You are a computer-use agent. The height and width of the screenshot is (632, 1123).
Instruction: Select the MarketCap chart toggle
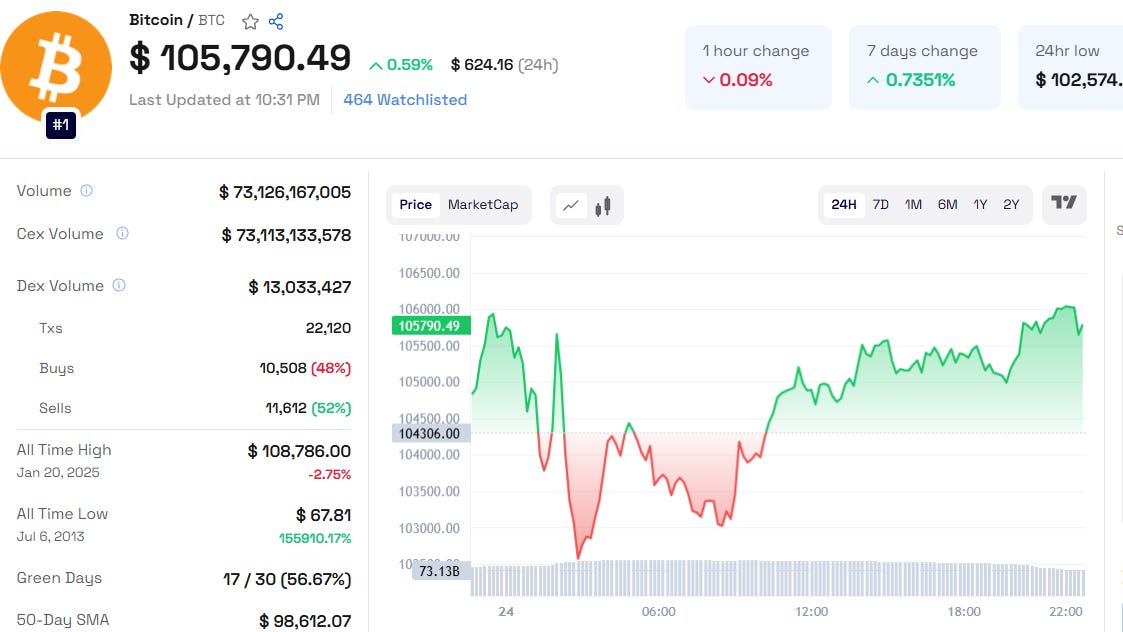pos(483,205)
